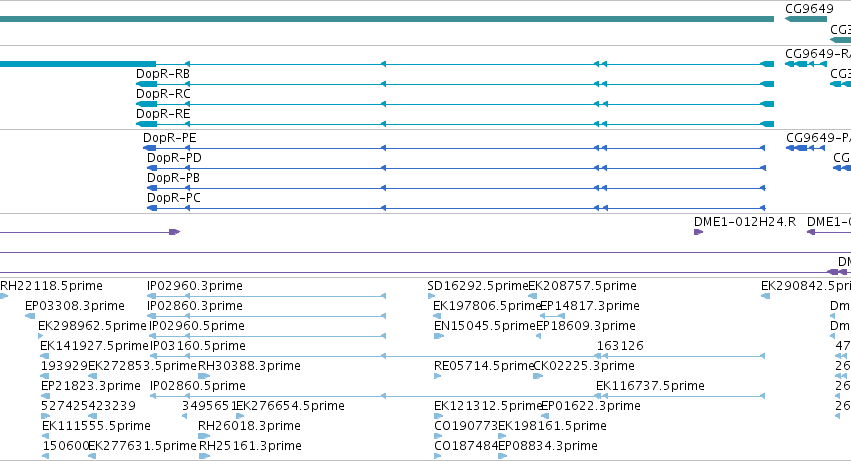
Task: Click the EP21823.3prime label
Action: 91,387
